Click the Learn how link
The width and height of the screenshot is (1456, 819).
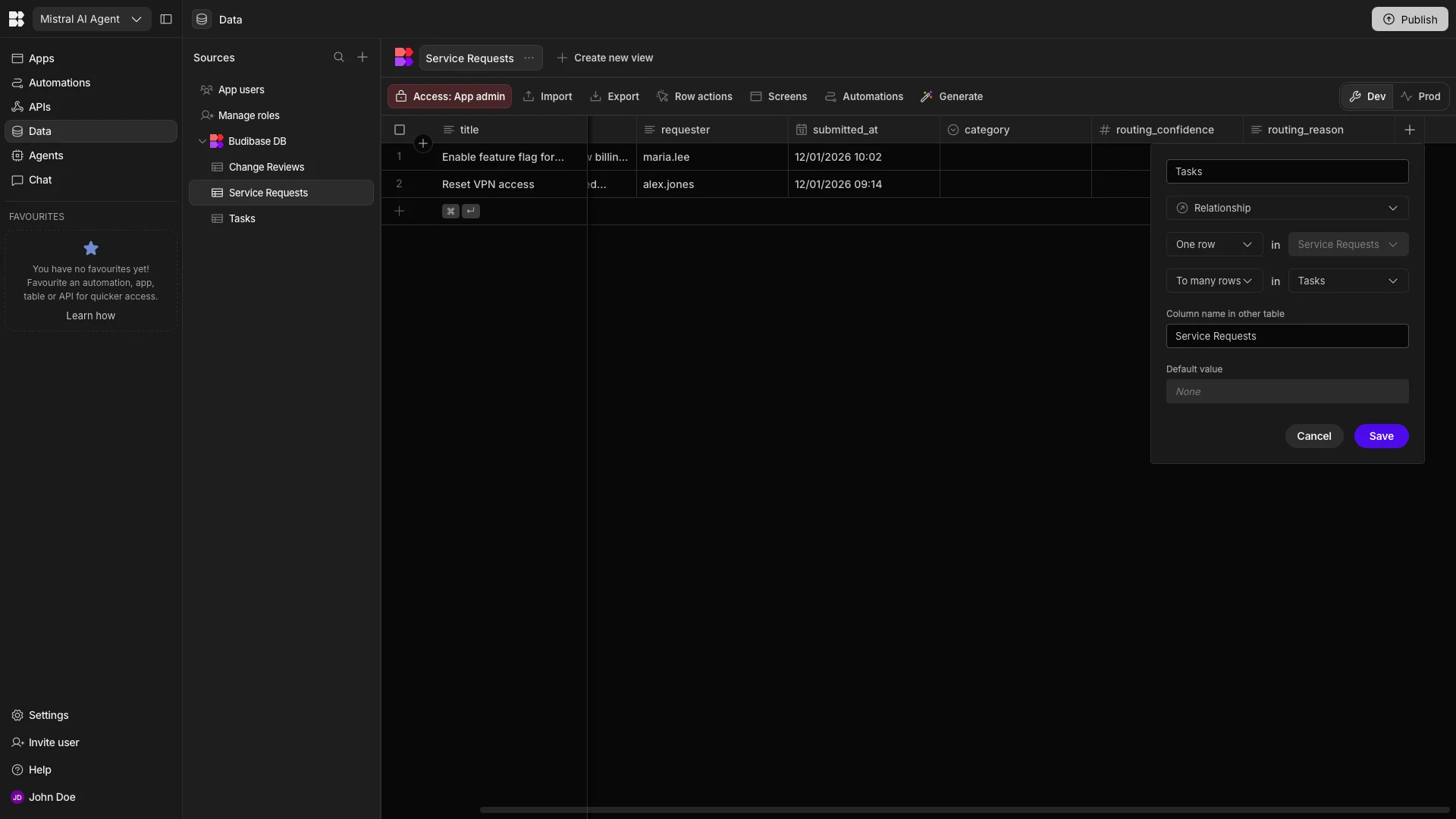point(90,315)
